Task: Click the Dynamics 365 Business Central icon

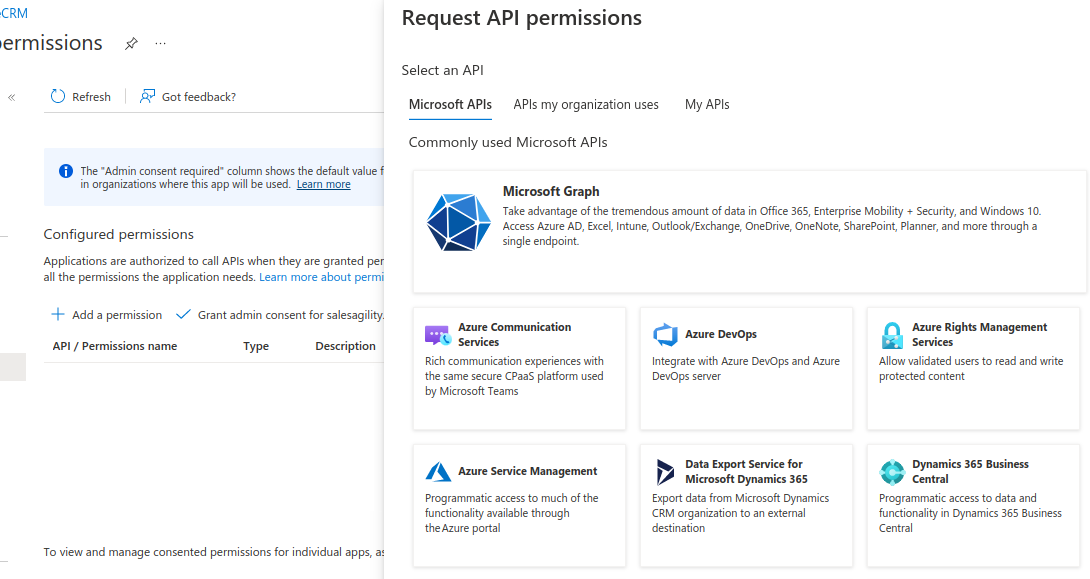Action: pos(891,471)
